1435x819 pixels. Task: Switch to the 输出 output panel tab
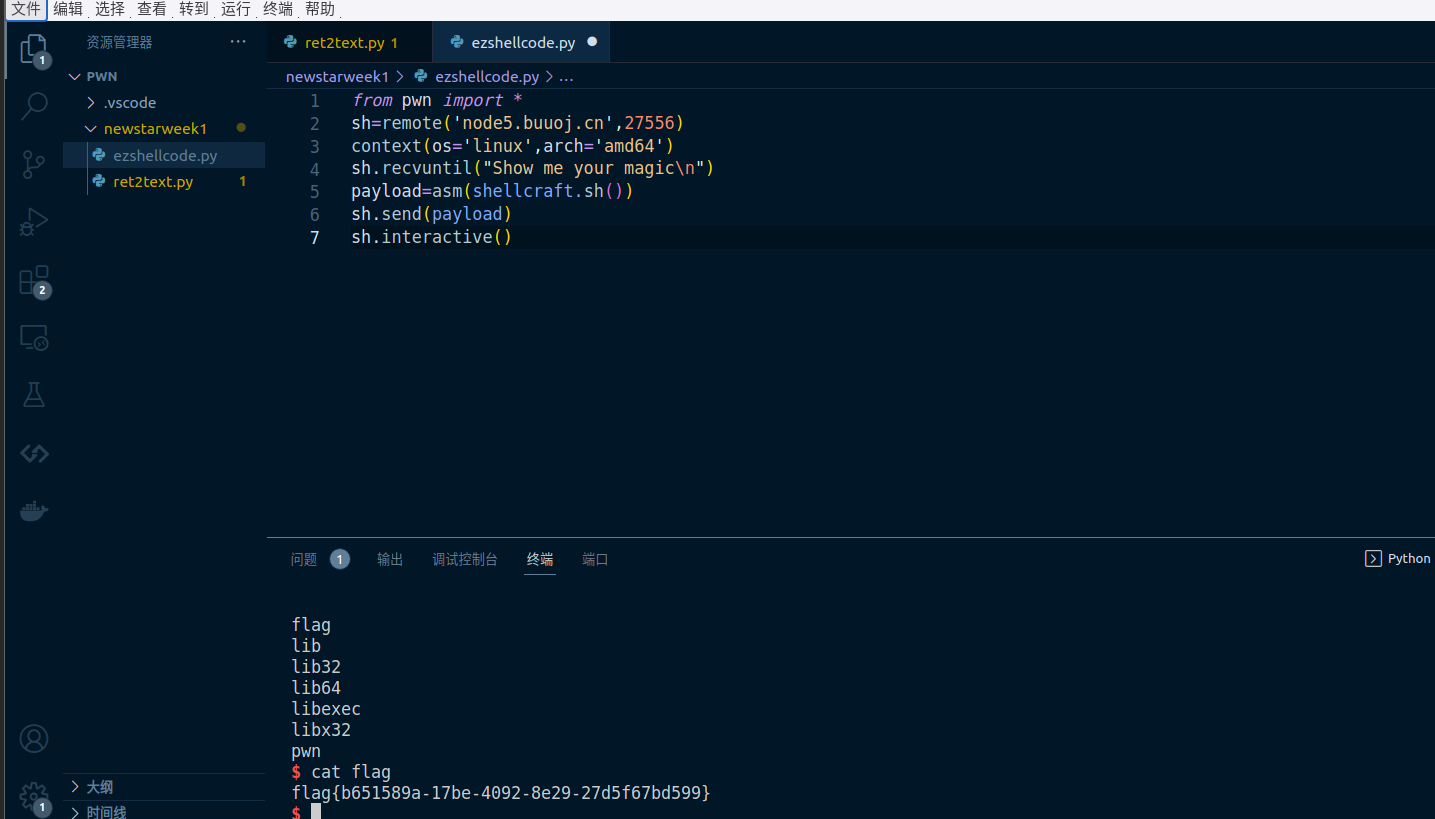click(390, 560)
